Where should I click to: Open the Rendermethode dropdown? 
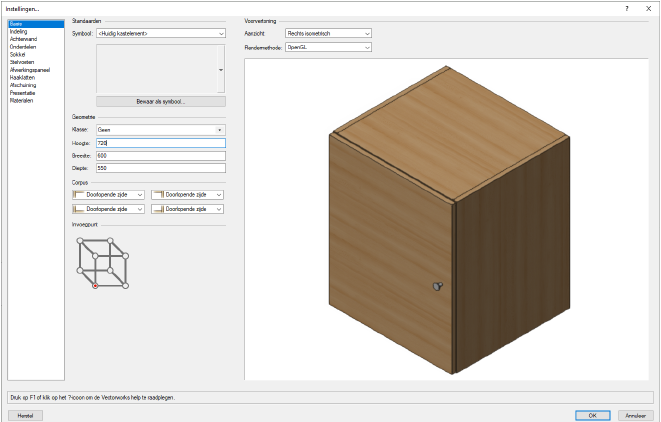coord(328,47)
